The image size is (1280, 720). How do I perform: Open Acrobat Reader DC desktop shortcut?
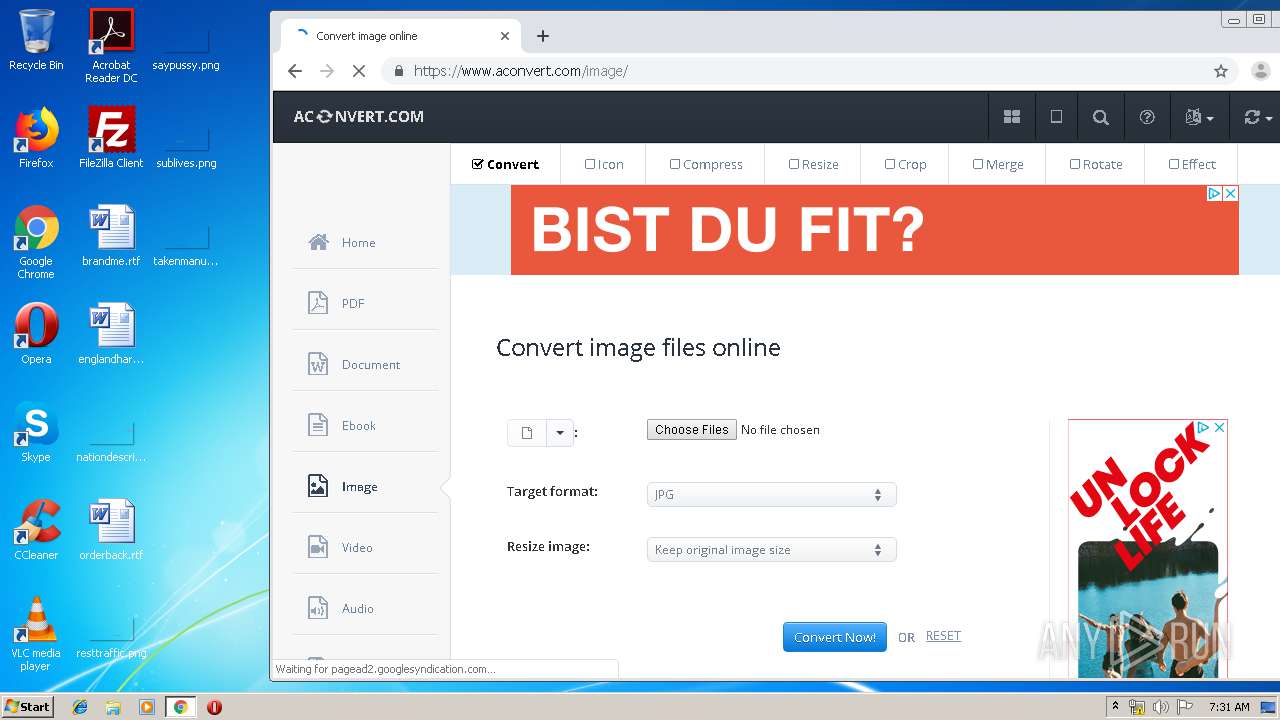(x=111, y=46)
